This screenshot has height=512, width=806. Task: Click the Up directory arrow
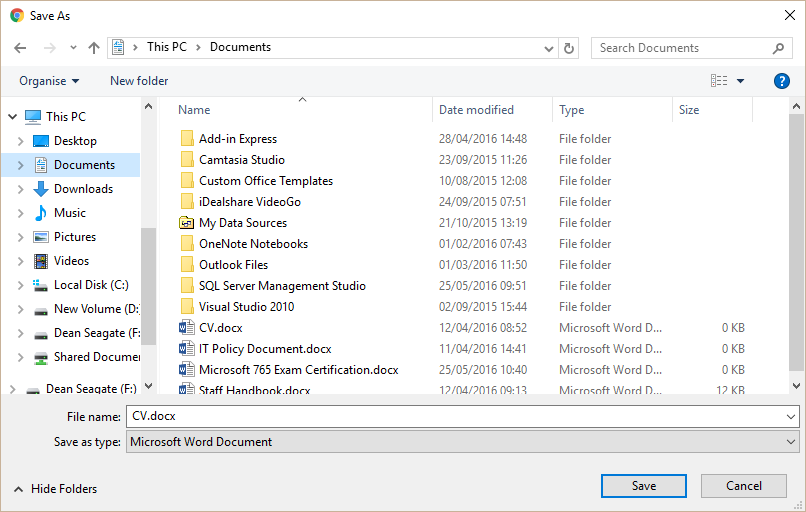pyautogui.click(x=94, y=48)
